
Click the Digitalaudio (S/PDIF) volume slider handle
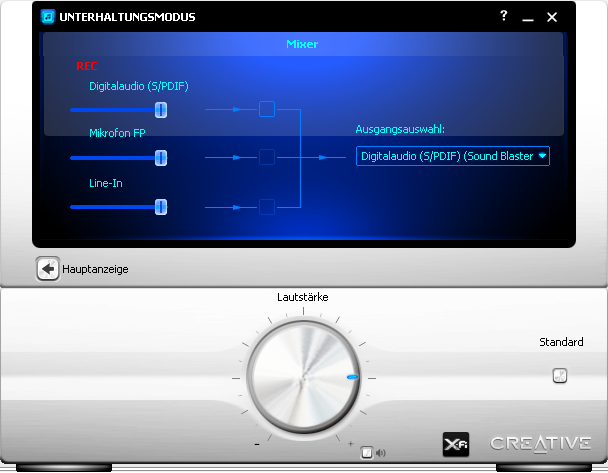[161, 110]
